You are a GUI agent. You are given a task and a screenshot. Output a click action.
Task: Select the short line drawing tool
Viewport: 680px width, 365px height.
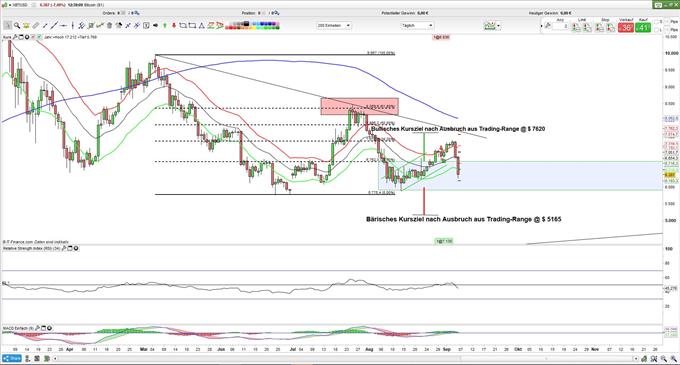tap(45, 26)
